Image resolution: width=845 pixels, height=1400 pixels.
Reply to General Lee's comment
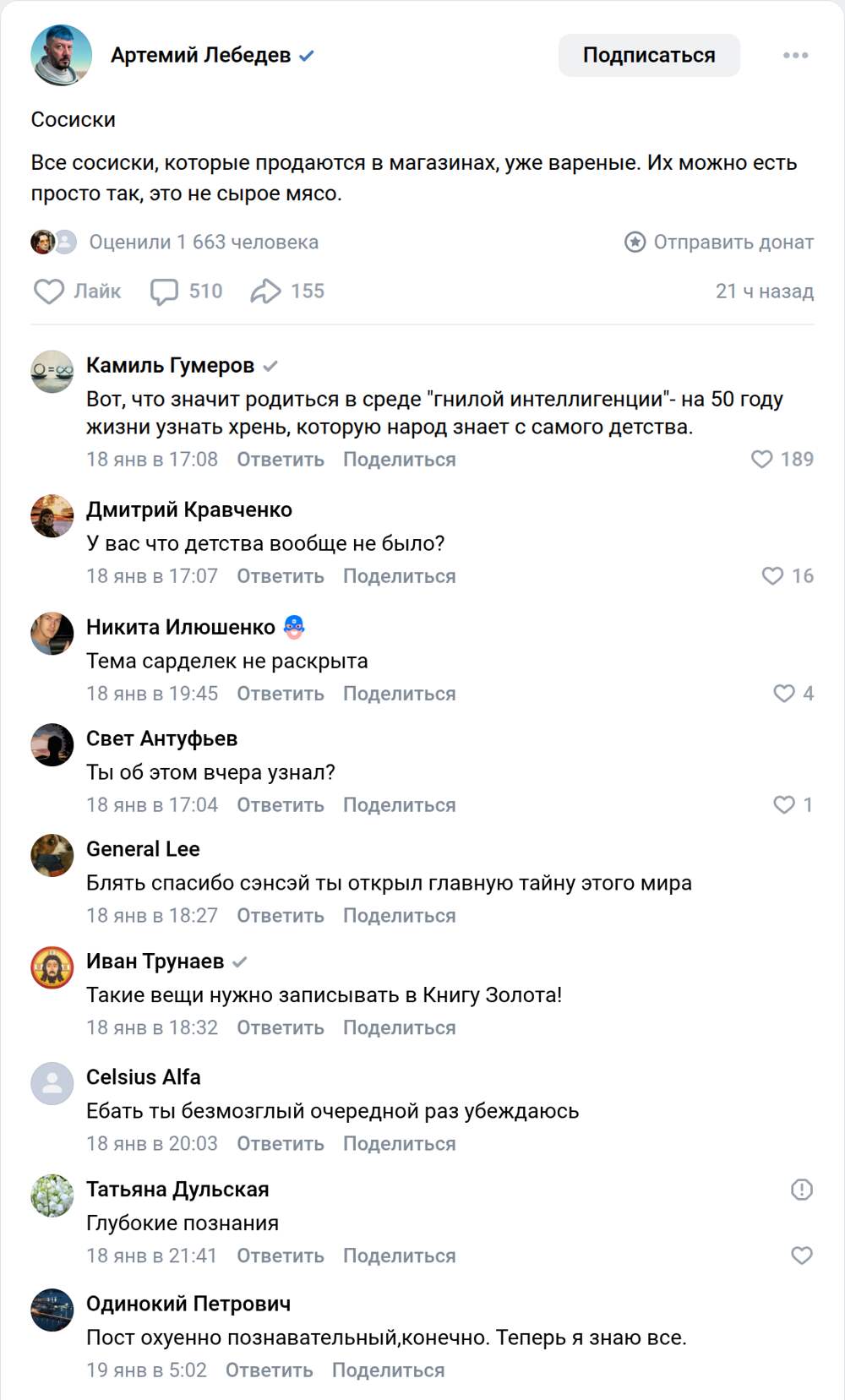(x=280, y=916)
